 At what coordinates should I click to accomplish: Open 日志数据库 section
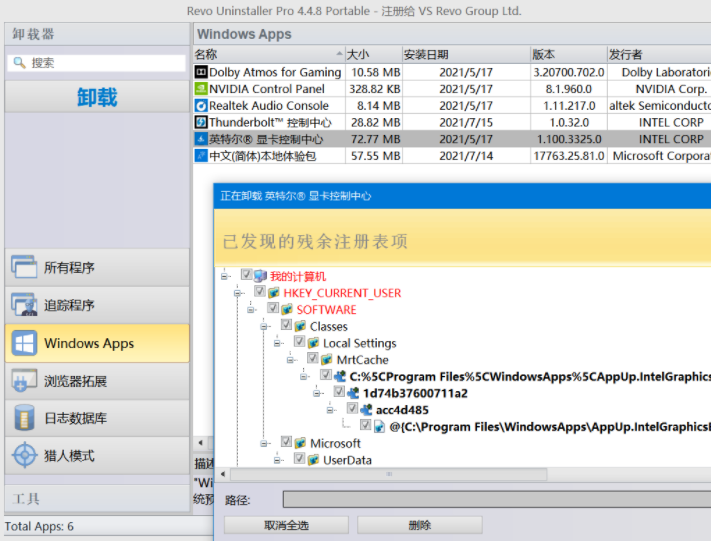[x=97, y=418]
